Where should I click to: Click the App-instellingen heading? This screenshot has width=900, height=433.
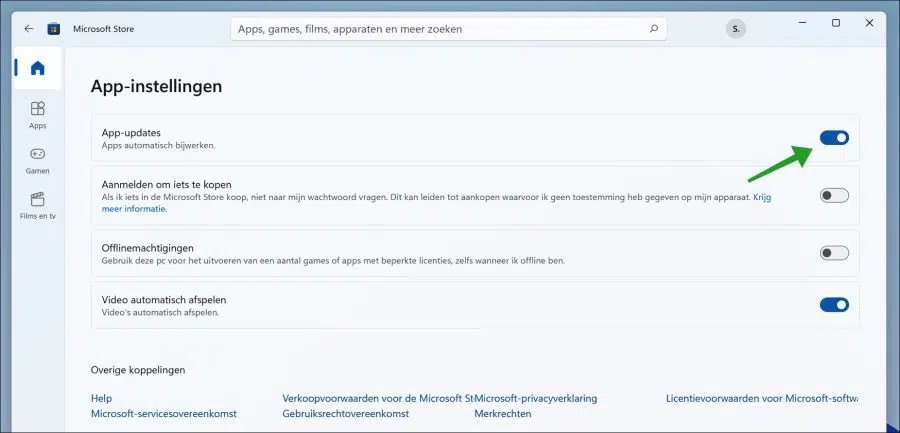156,86
